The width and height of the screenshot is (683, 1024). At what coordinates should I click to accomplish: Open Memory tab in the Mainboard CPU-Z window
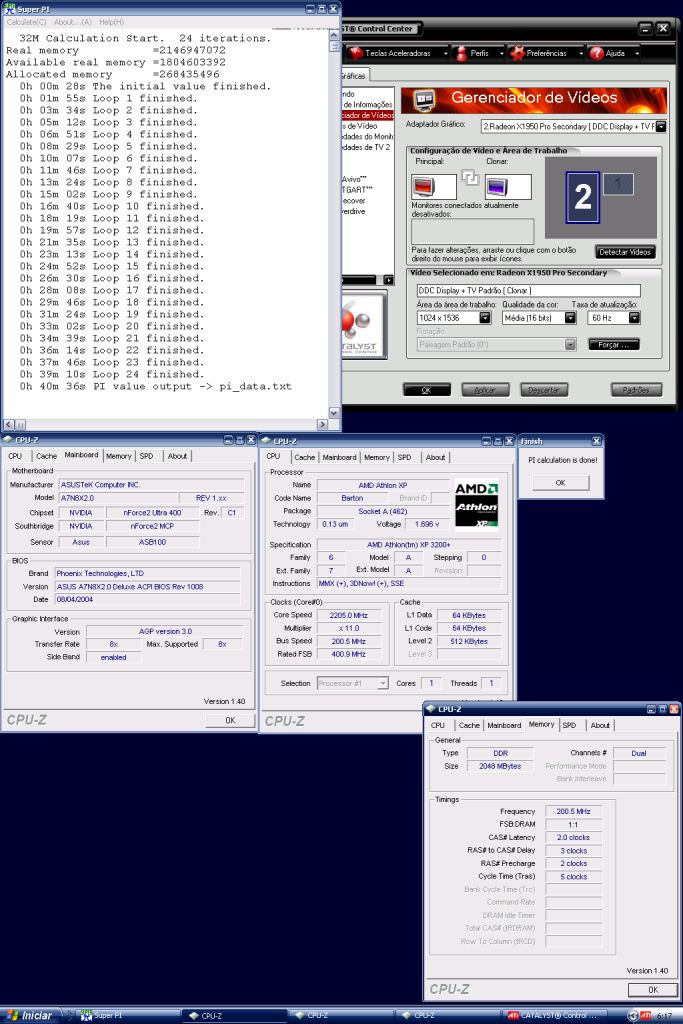click(x=119, y=456)
